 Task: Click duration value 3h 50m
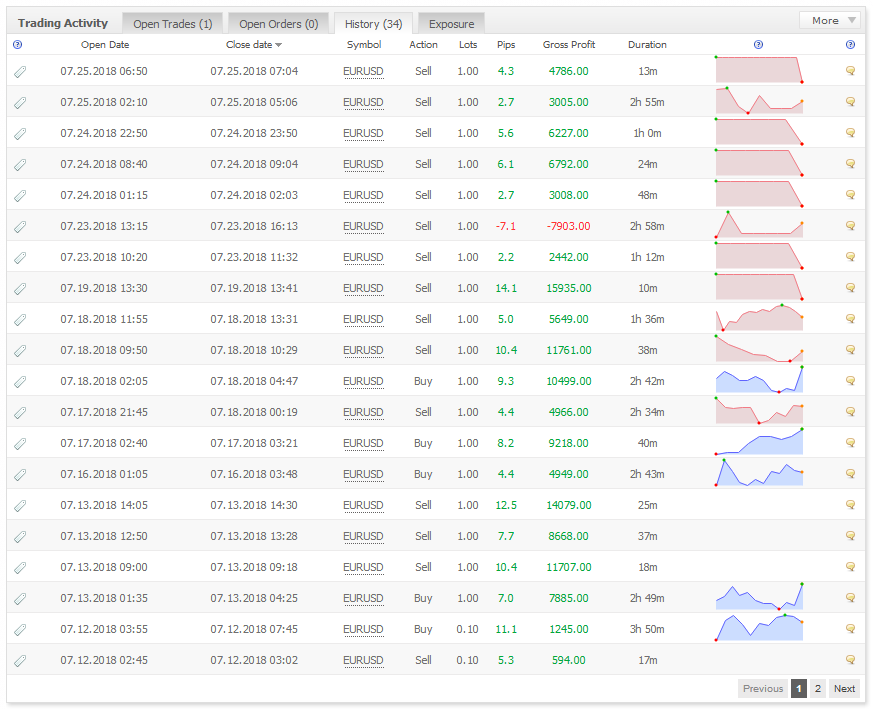click(x=647, y=629)
